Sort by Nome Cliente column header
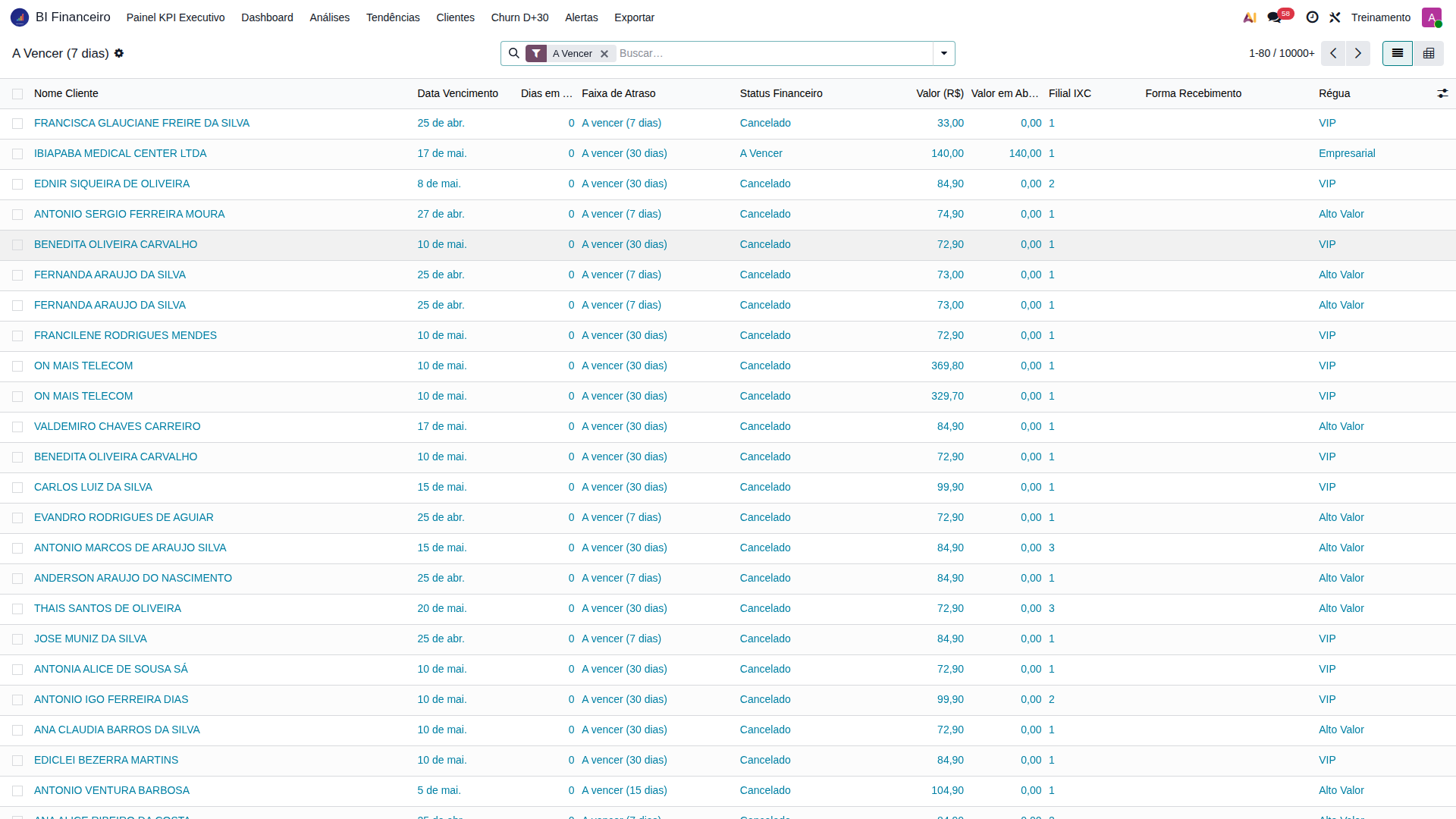Screen dimensions: 1456x819 (x=66, y=93)
